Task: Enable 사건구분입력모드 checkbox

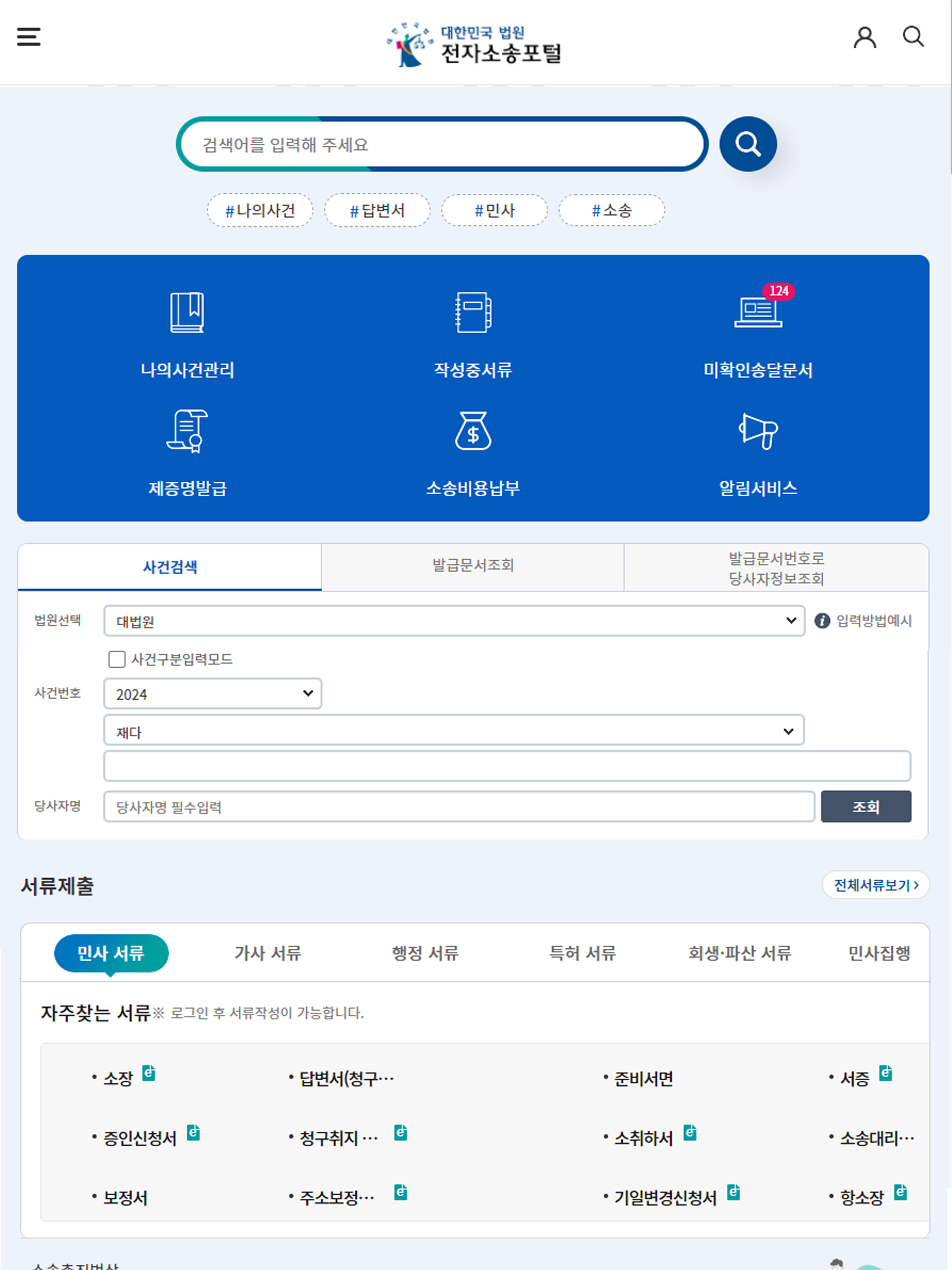Action: [x=117, y=660]
